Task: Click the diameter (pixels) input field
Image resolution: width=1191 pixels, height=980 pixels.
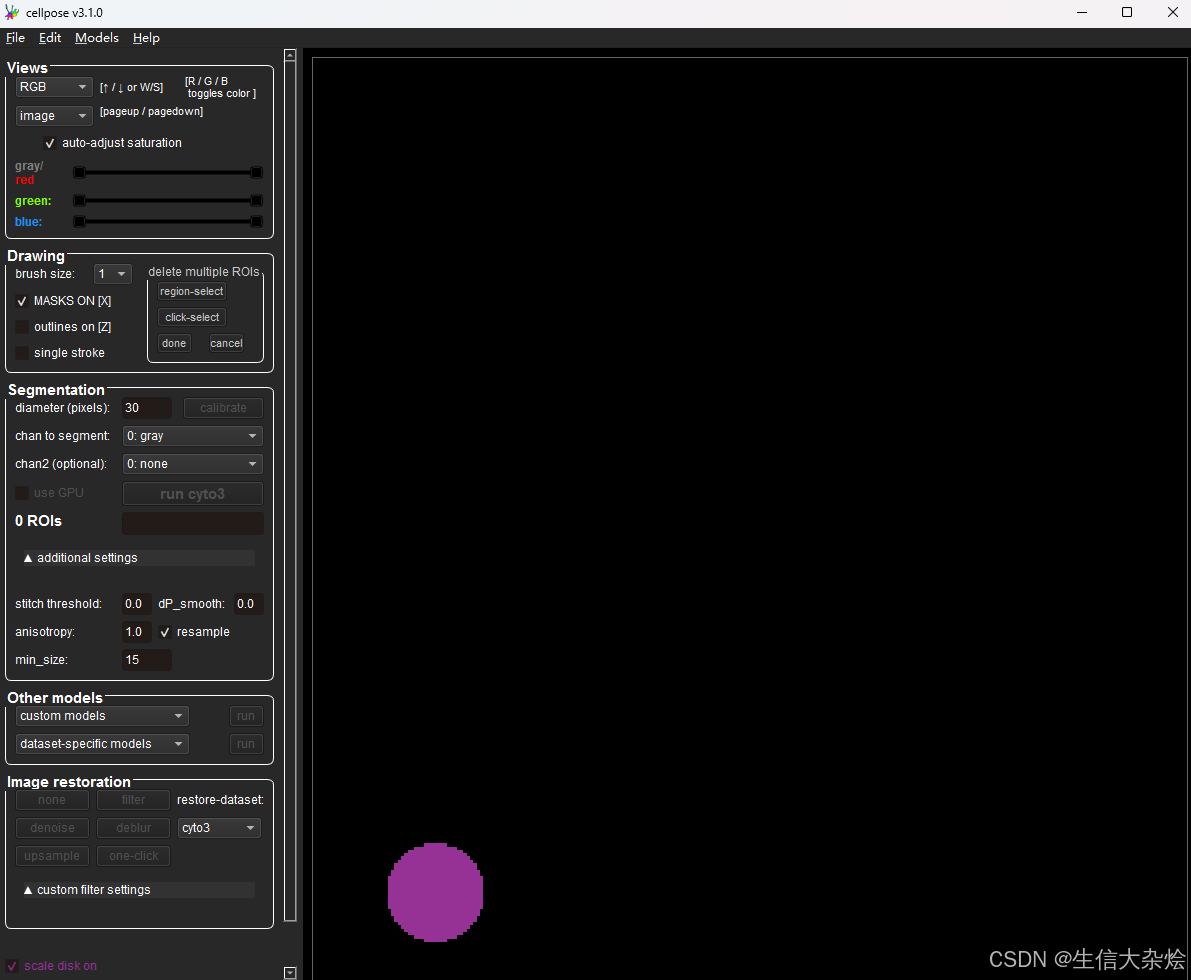Action: pyautogui.click(x=147, y=408)
